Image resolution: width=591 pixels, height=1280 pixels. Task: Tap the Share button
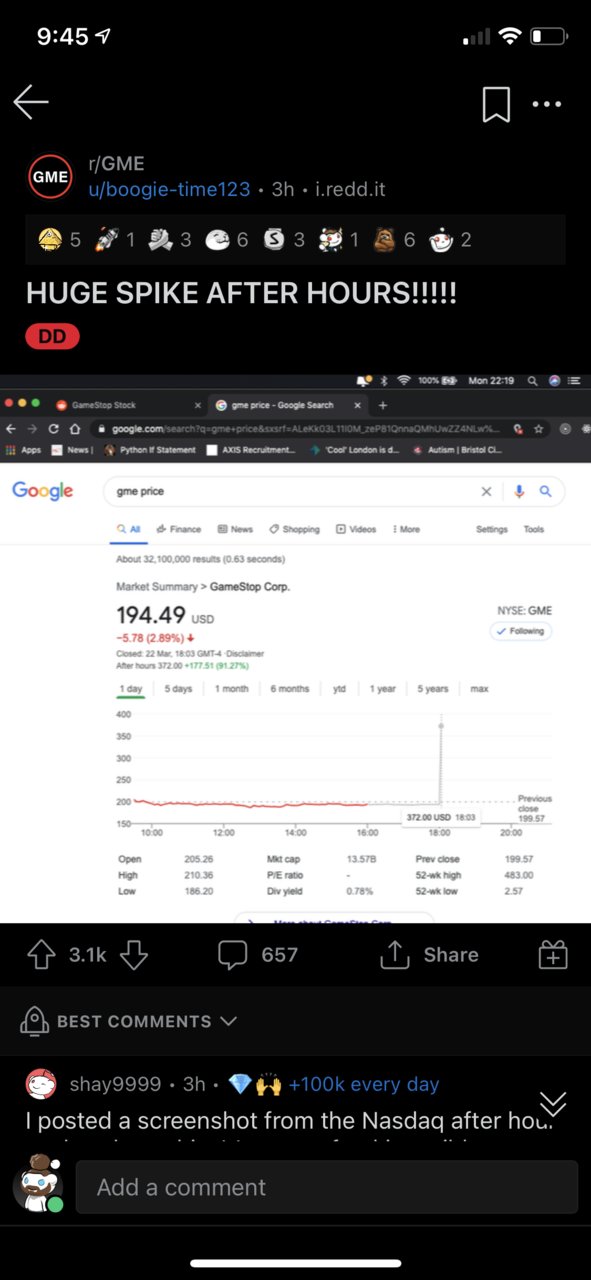[x=429, y=955]
